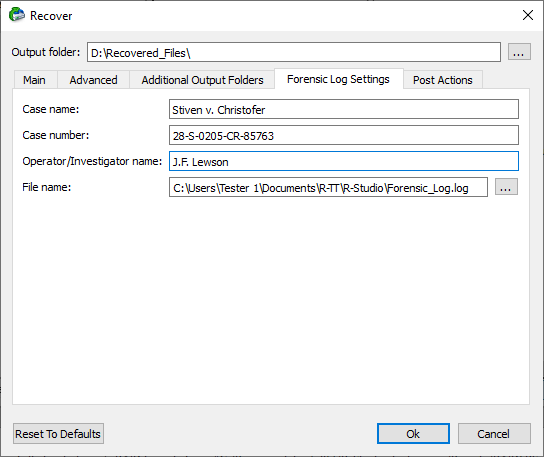Click Reset To Defaults button
The width and height of the screenshot is (544, 457).
(58, 434)
